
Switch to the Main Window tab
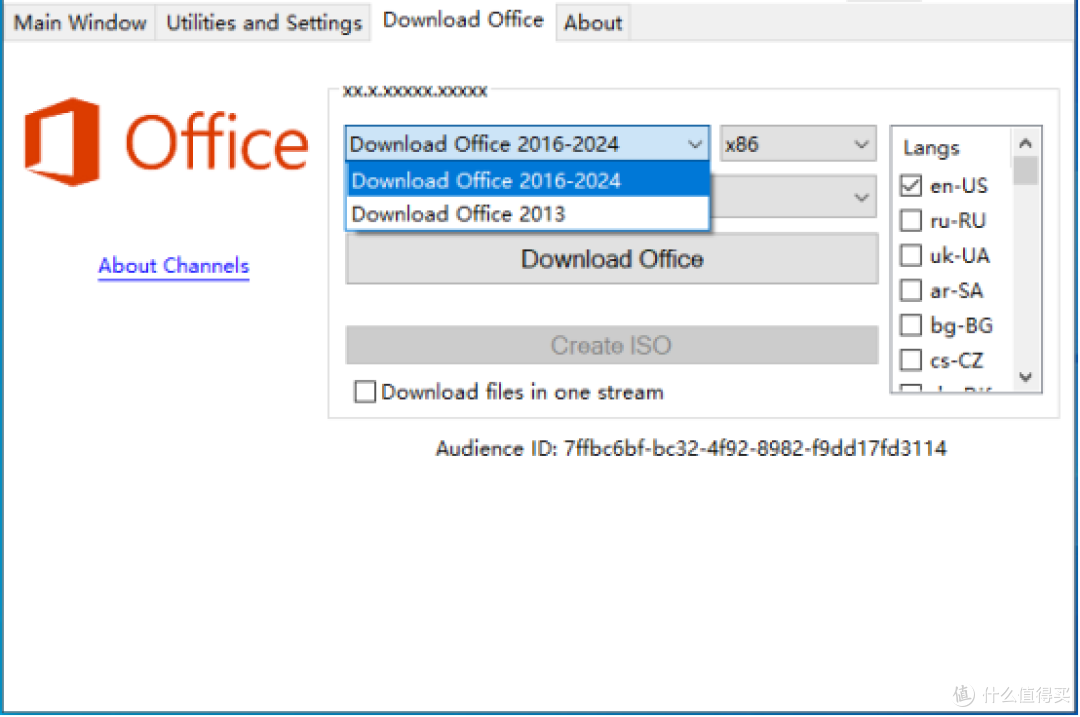[80, 23]
